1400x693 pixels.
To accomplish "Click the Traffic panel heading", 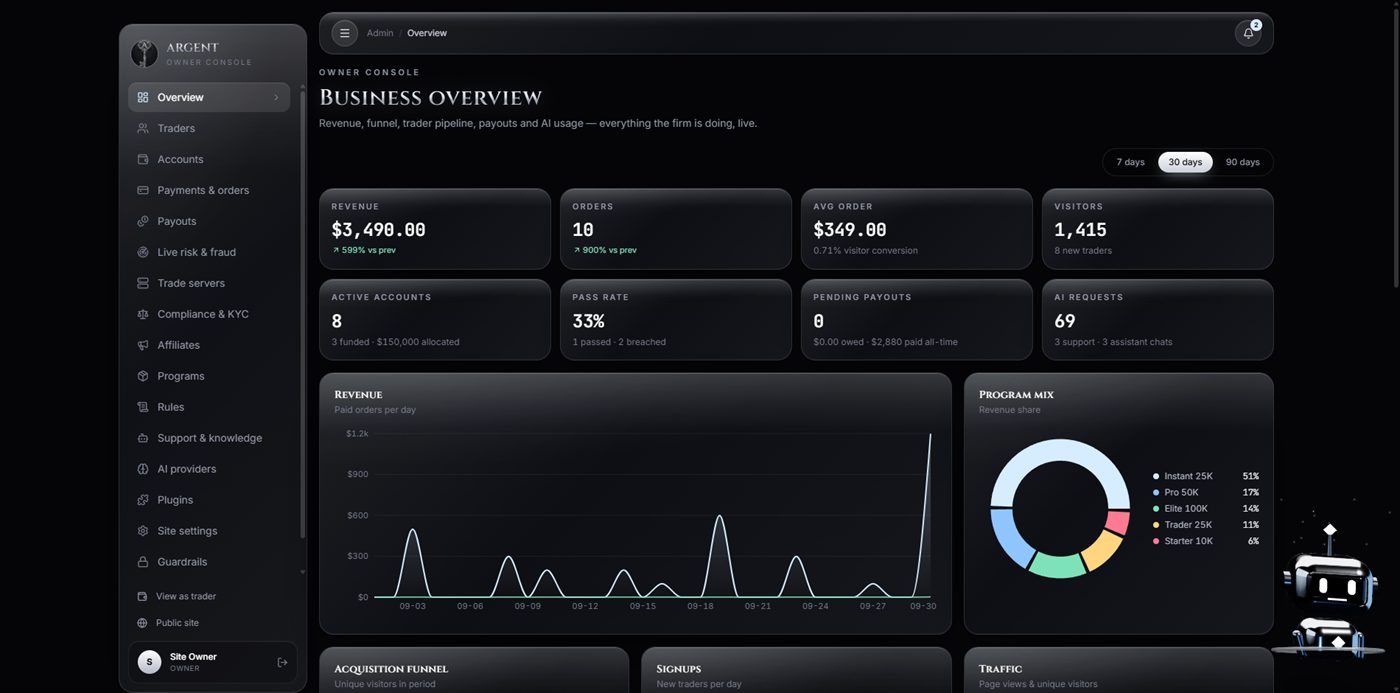I will click(x=1001, y=669).
